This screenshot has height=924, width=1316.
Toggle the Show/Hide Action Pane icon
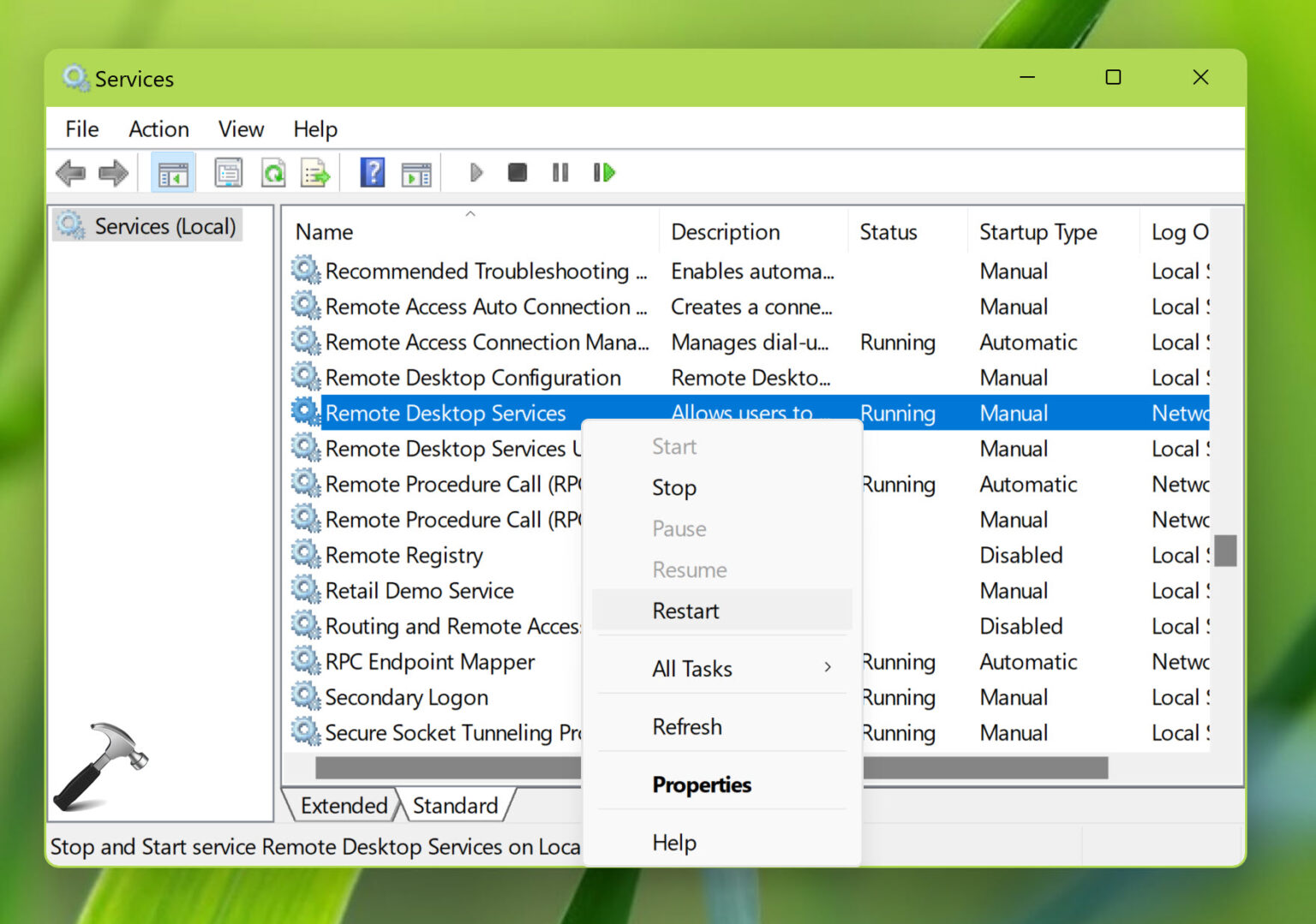(x=416, y=173)
